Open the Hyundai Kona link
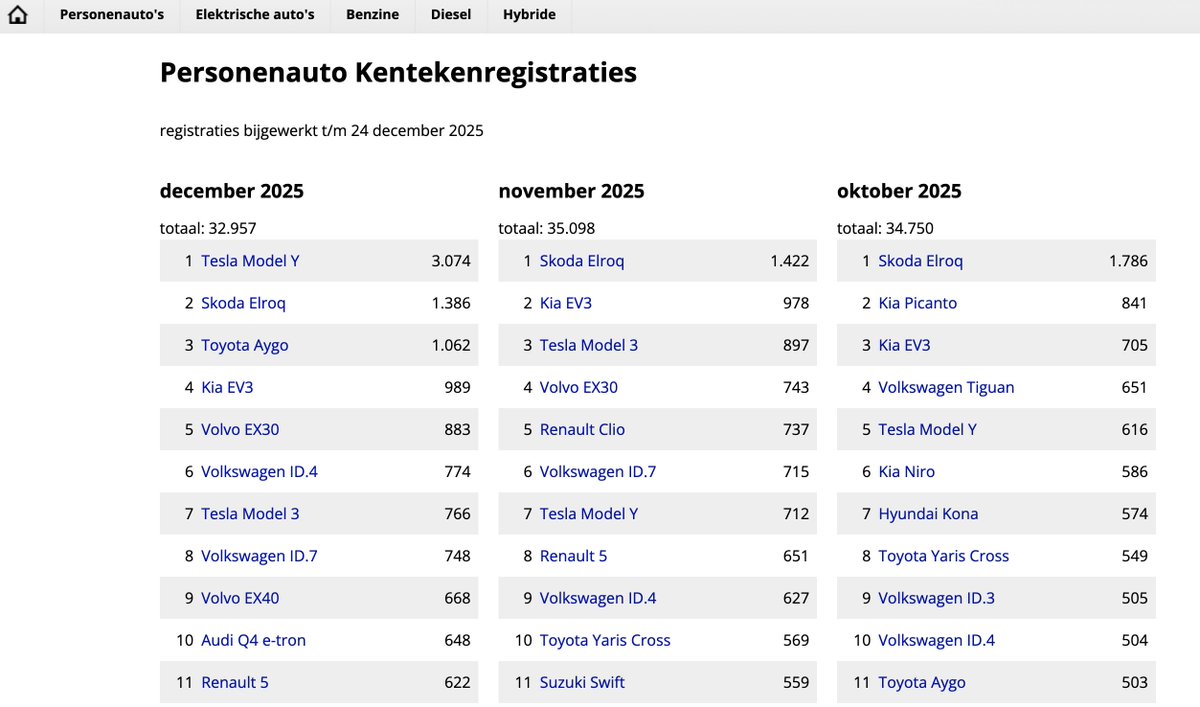The height and width of the screenshot is (707, 1200). (x=928, y=513)
